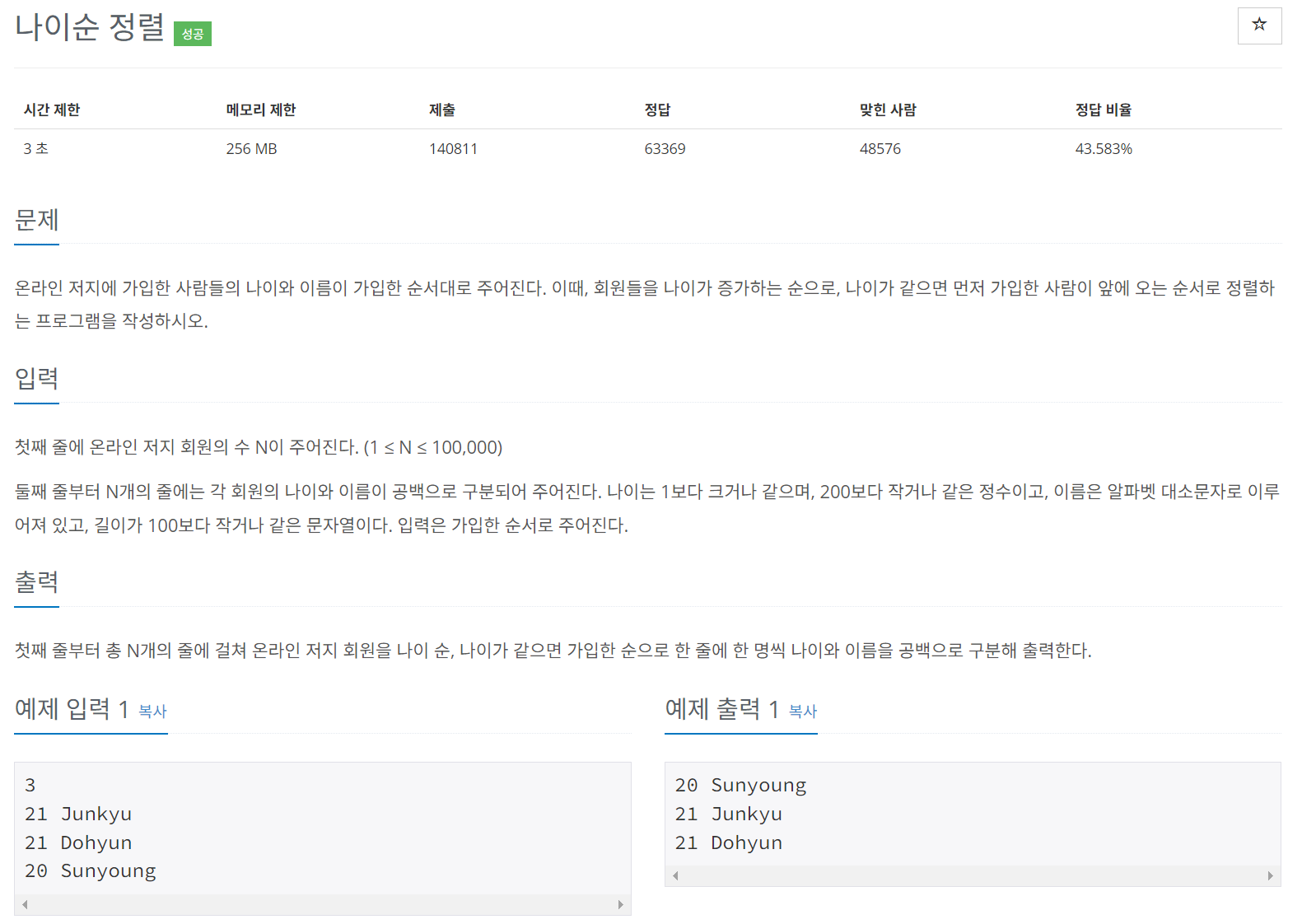Click the time limit value 3 초
This screenshot has height=924, width=1302.
[35, 149]
